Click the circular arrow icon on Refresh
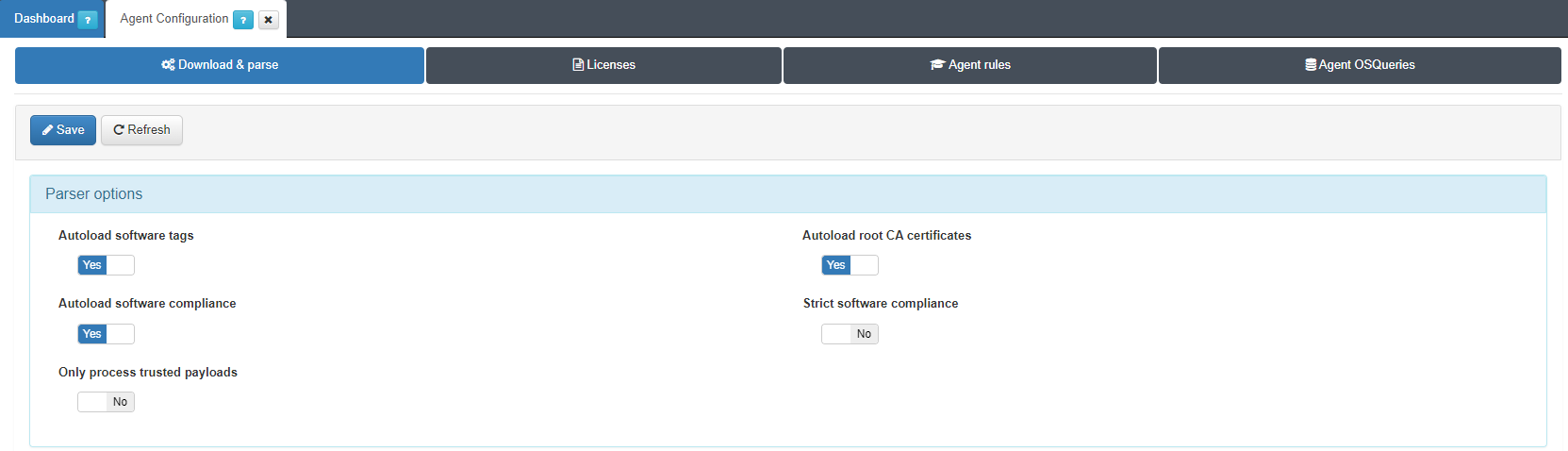This screenshot has height=451, width=1568. coord(119,130)
